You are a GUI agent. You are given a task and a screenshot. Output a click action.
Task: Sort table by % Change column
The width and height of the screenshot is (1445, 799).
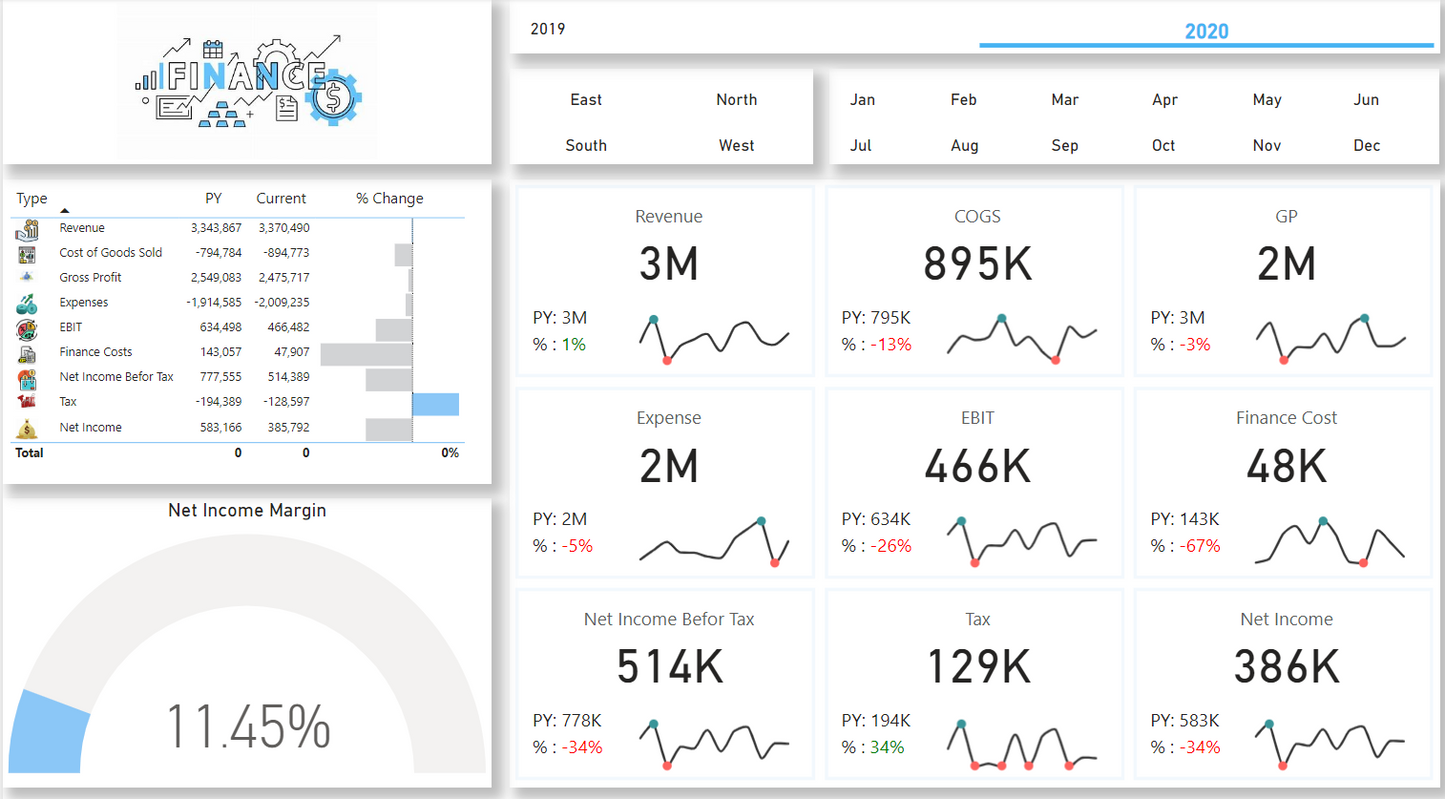pyautogui.click(x=389, y=198)
